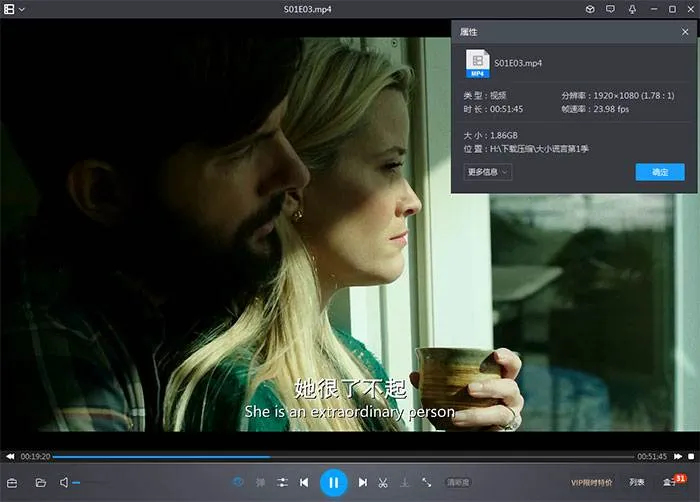Open the 盒子 box with 31 badge
700x502 pixels.
coord(673,481)
